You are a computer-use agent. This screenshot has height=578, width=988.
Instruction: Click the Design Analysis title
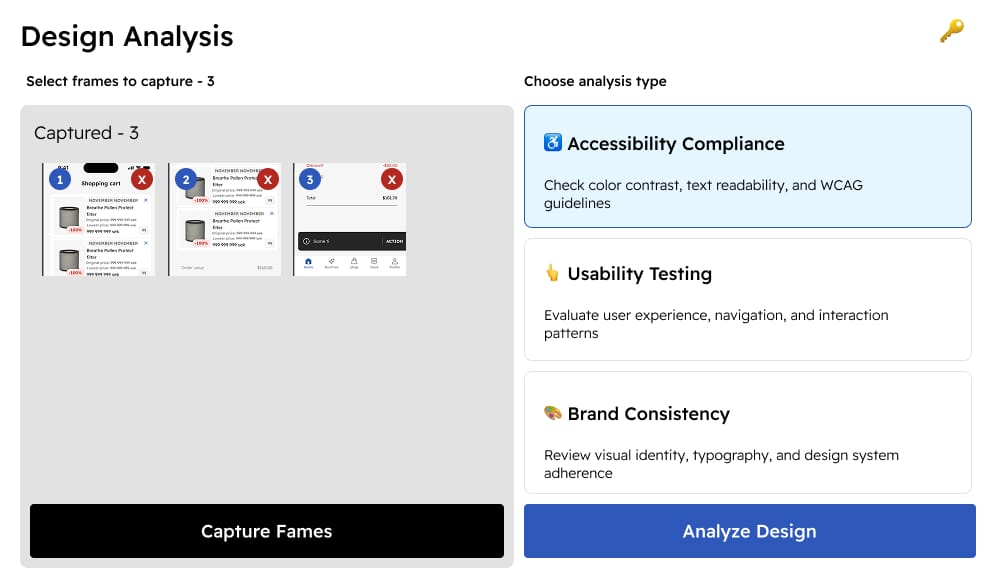click(127, 37)
